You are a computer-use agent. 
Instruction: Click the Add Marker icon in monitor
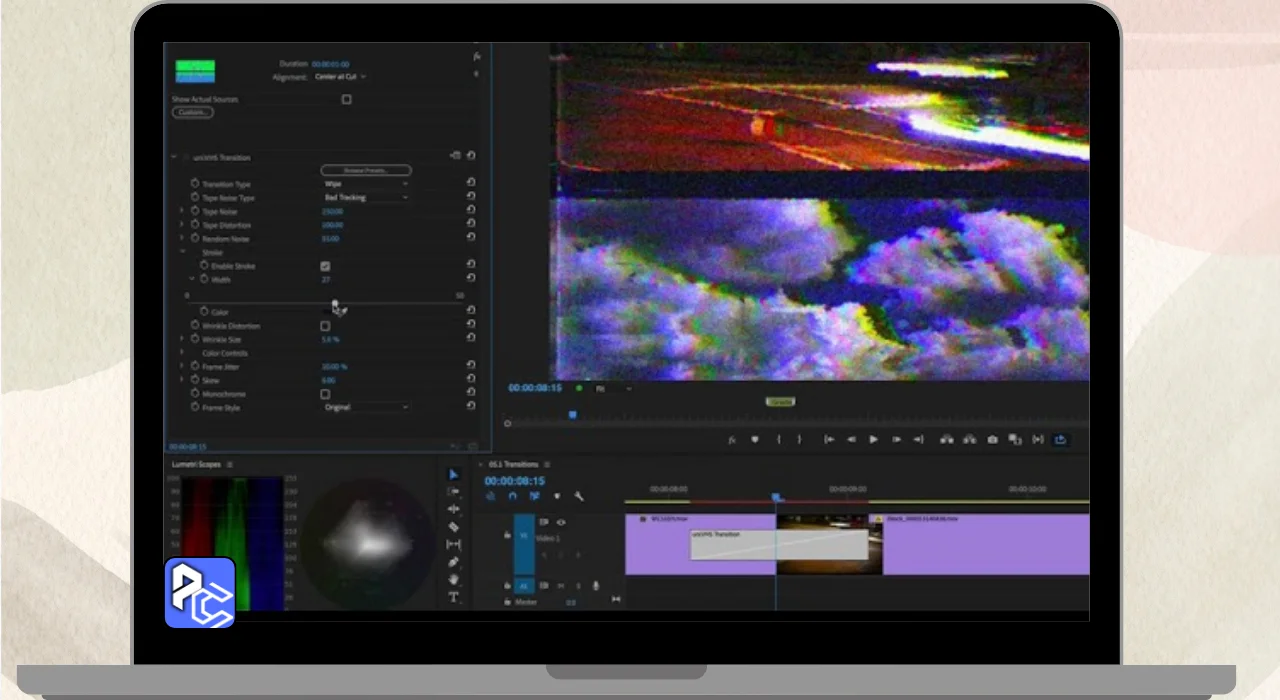coord(755,439)
